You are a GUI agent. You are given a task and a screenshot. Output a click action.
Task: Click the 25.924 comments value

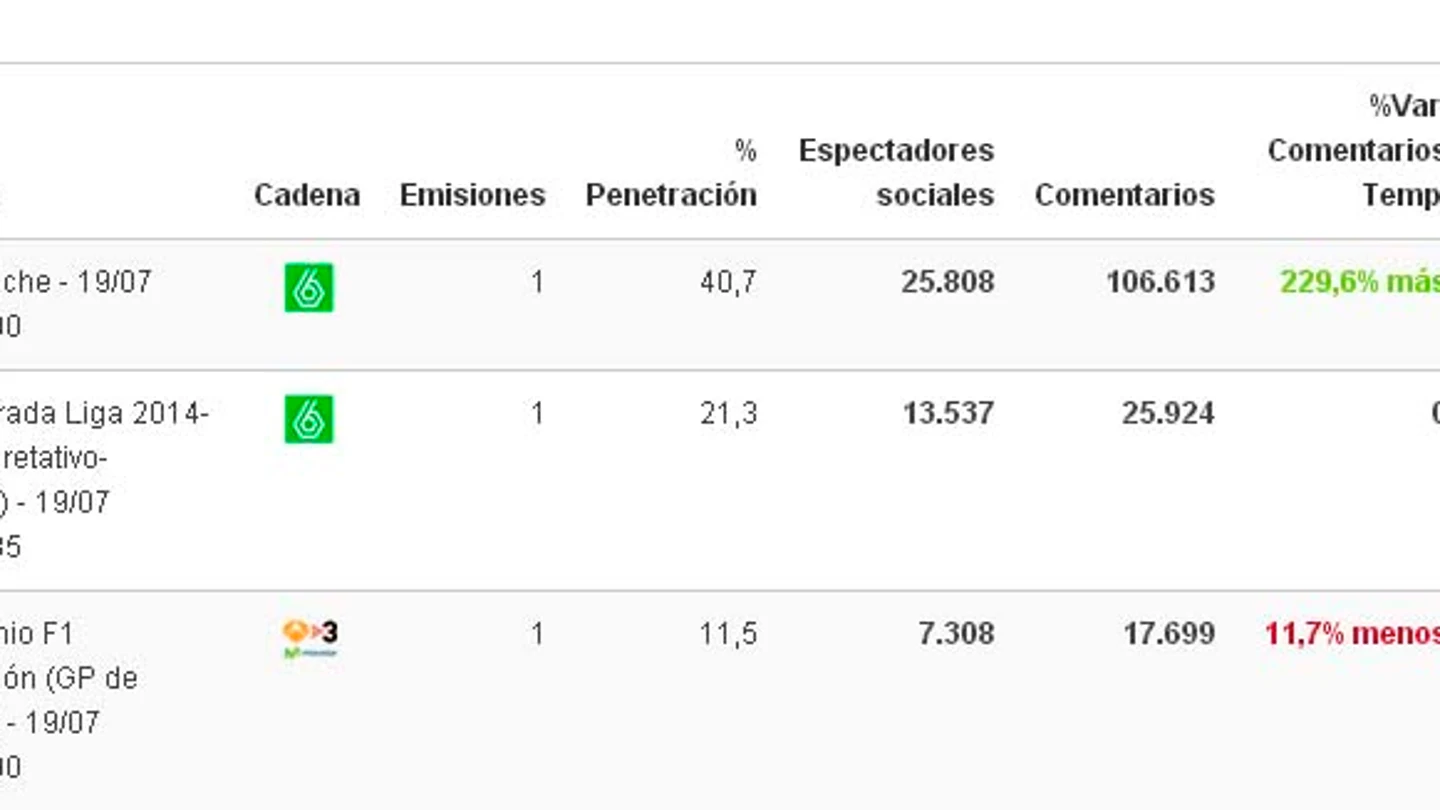point(1168,413)
